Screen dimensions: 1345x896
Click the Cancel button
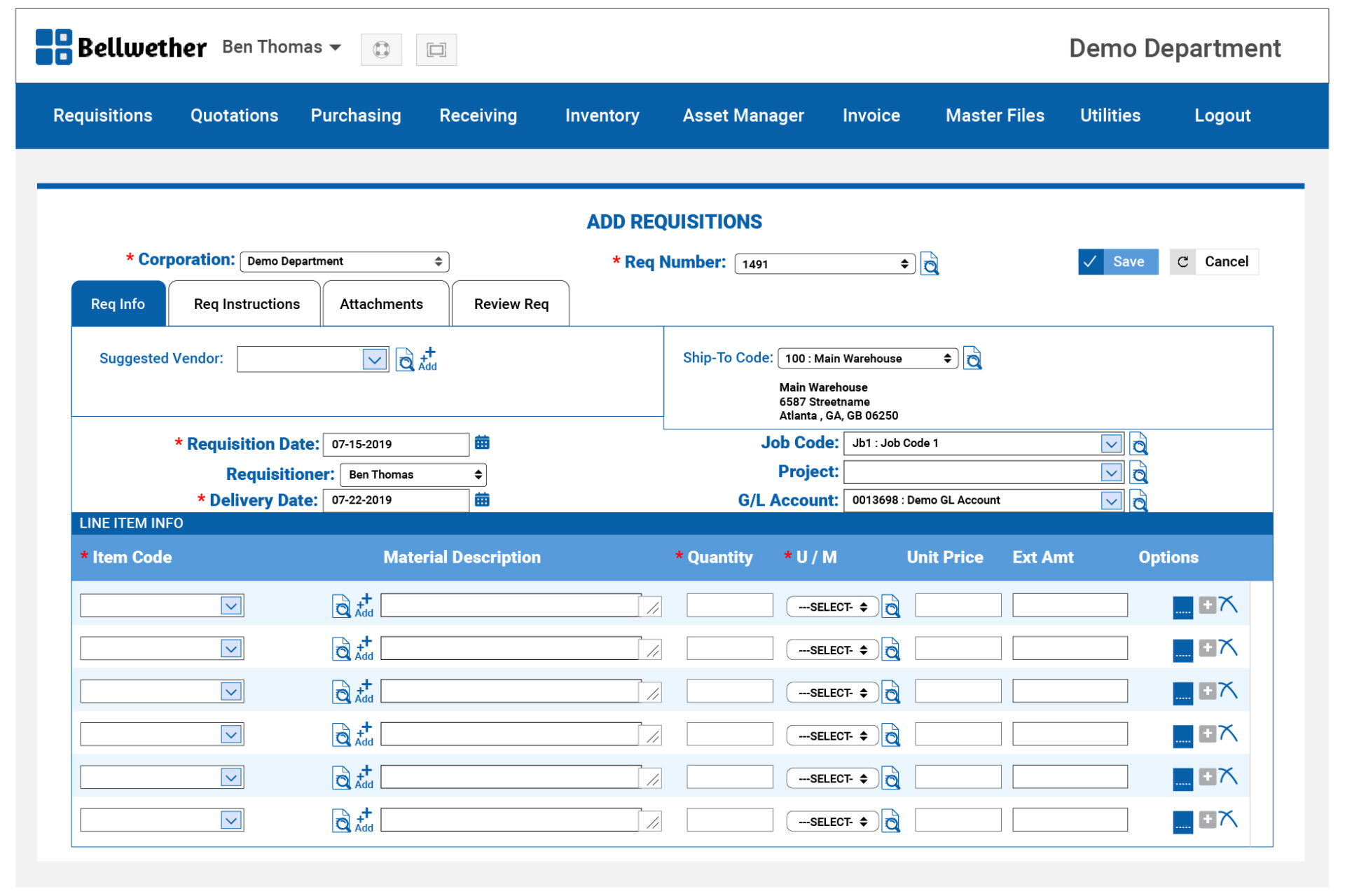(1227, 261)
